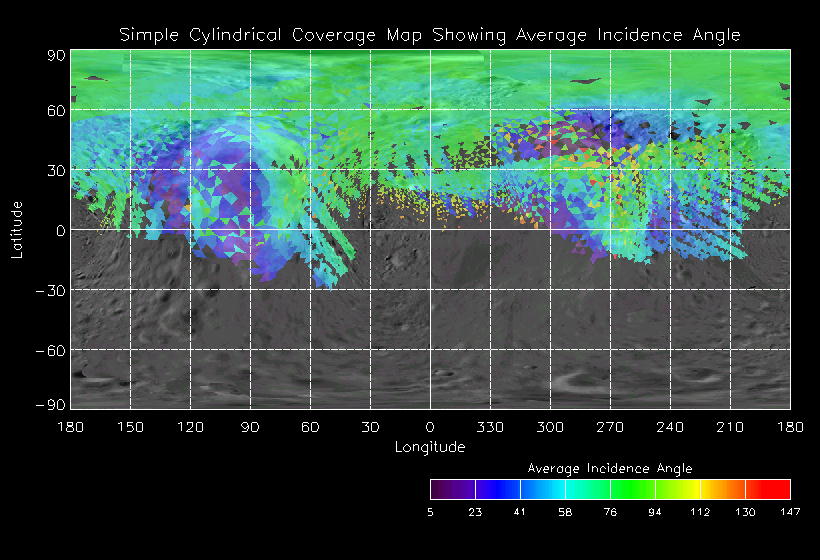Click the legend value 5
820x560 pixels.
[431, 512]
